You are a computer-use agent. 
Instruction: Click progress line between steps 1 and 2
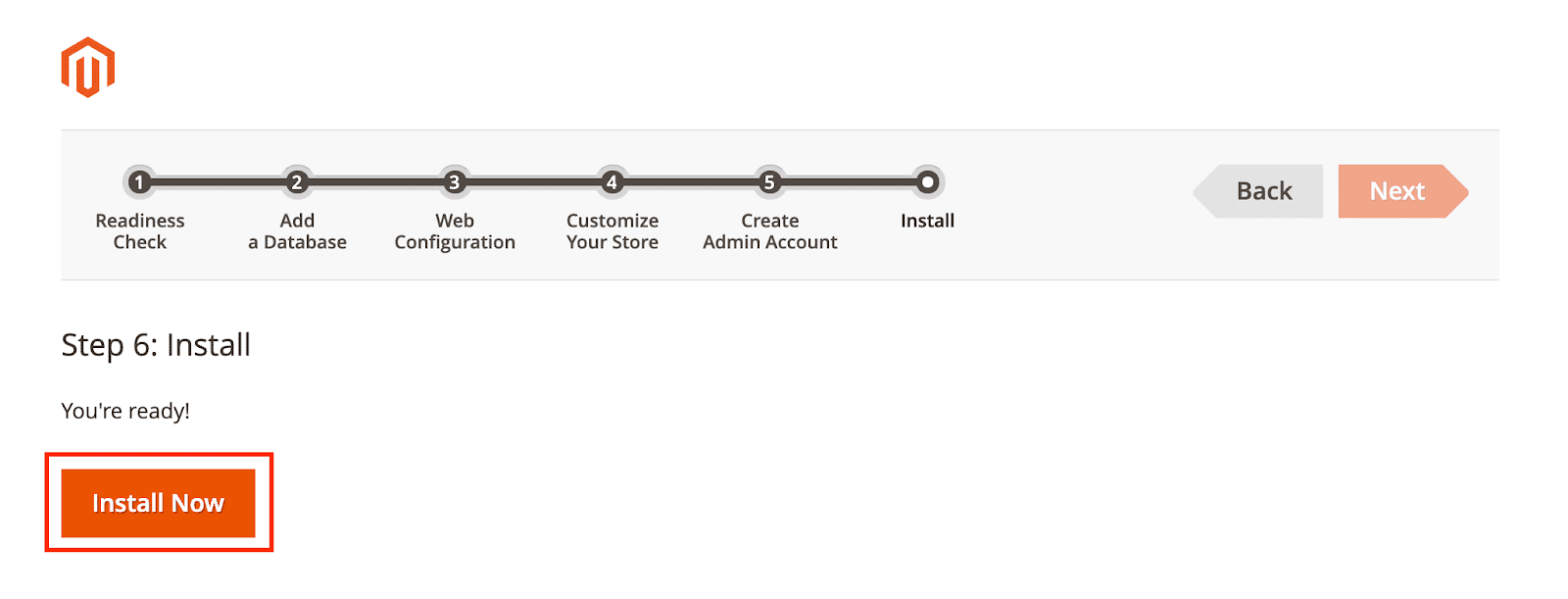tap(218, 182)
